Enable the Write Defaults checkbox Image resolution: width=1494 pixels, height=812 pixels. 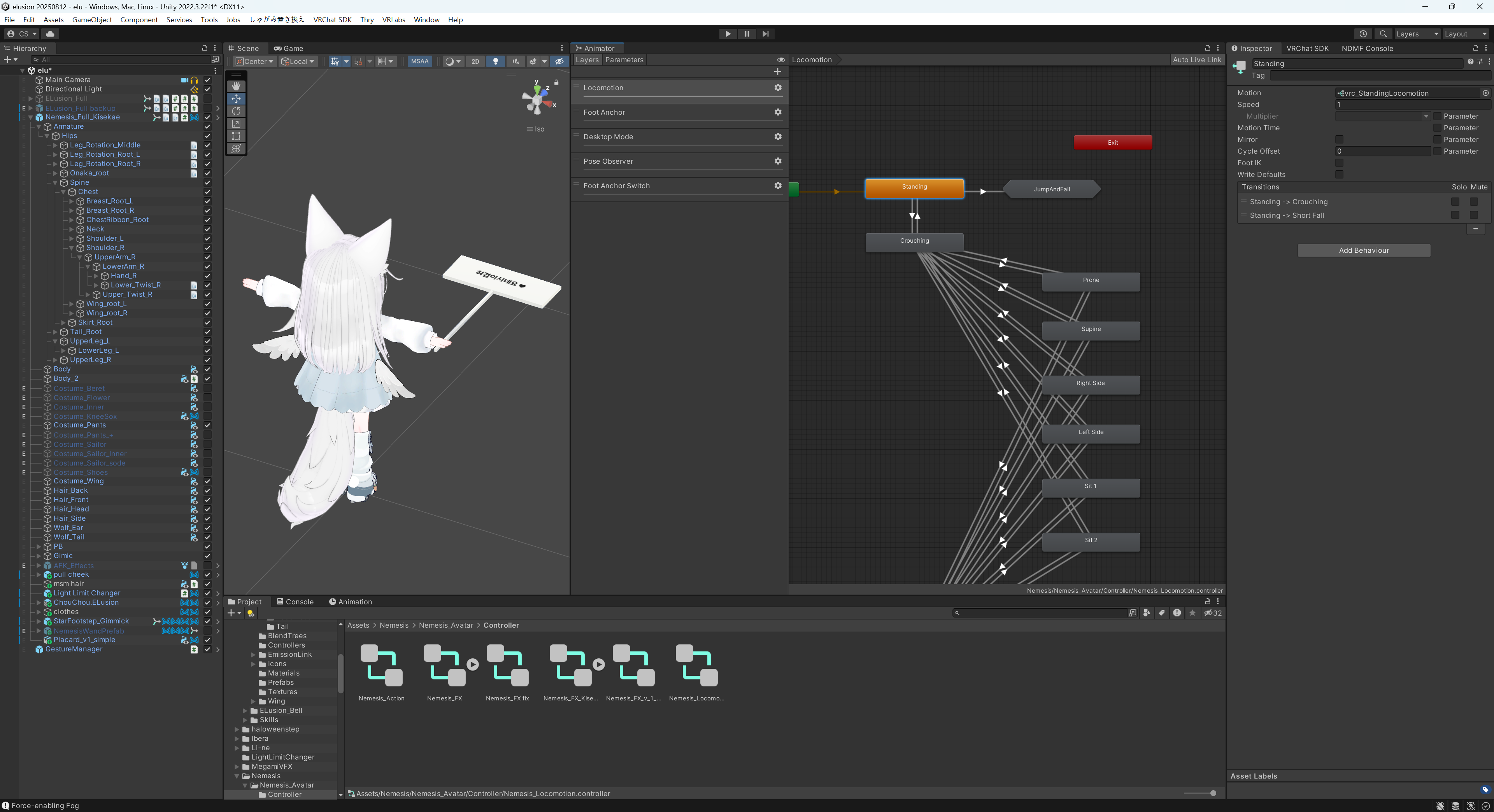[x=1339, y=175]
